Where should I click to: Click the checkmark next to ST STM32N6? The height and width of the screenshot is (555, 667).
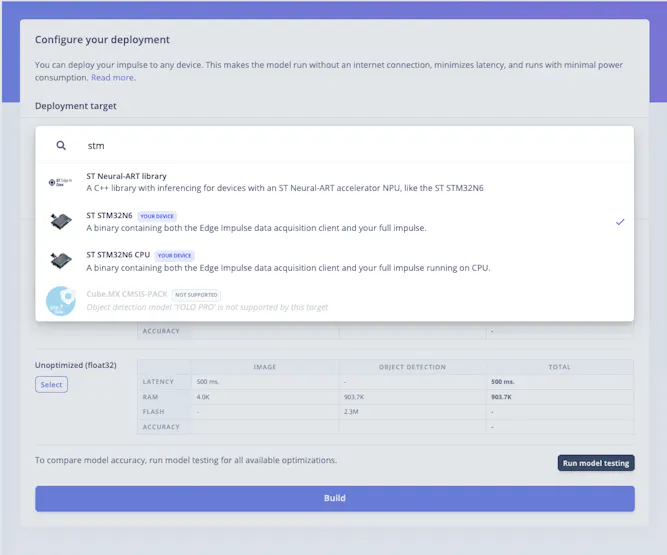click(620, 222)
